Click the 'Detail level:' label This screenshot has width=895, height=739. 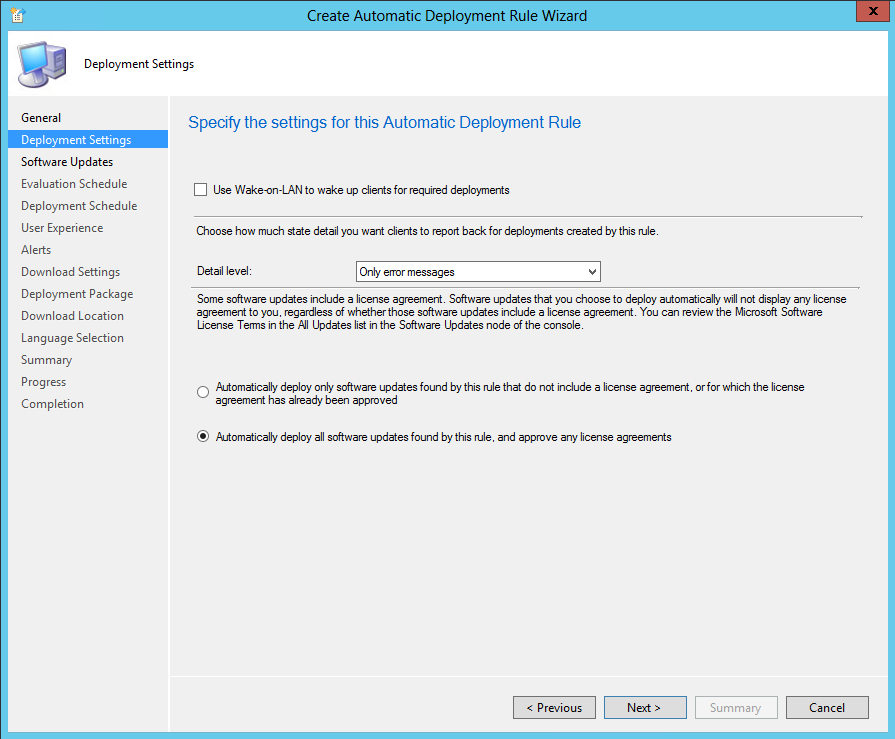[224, 271]
